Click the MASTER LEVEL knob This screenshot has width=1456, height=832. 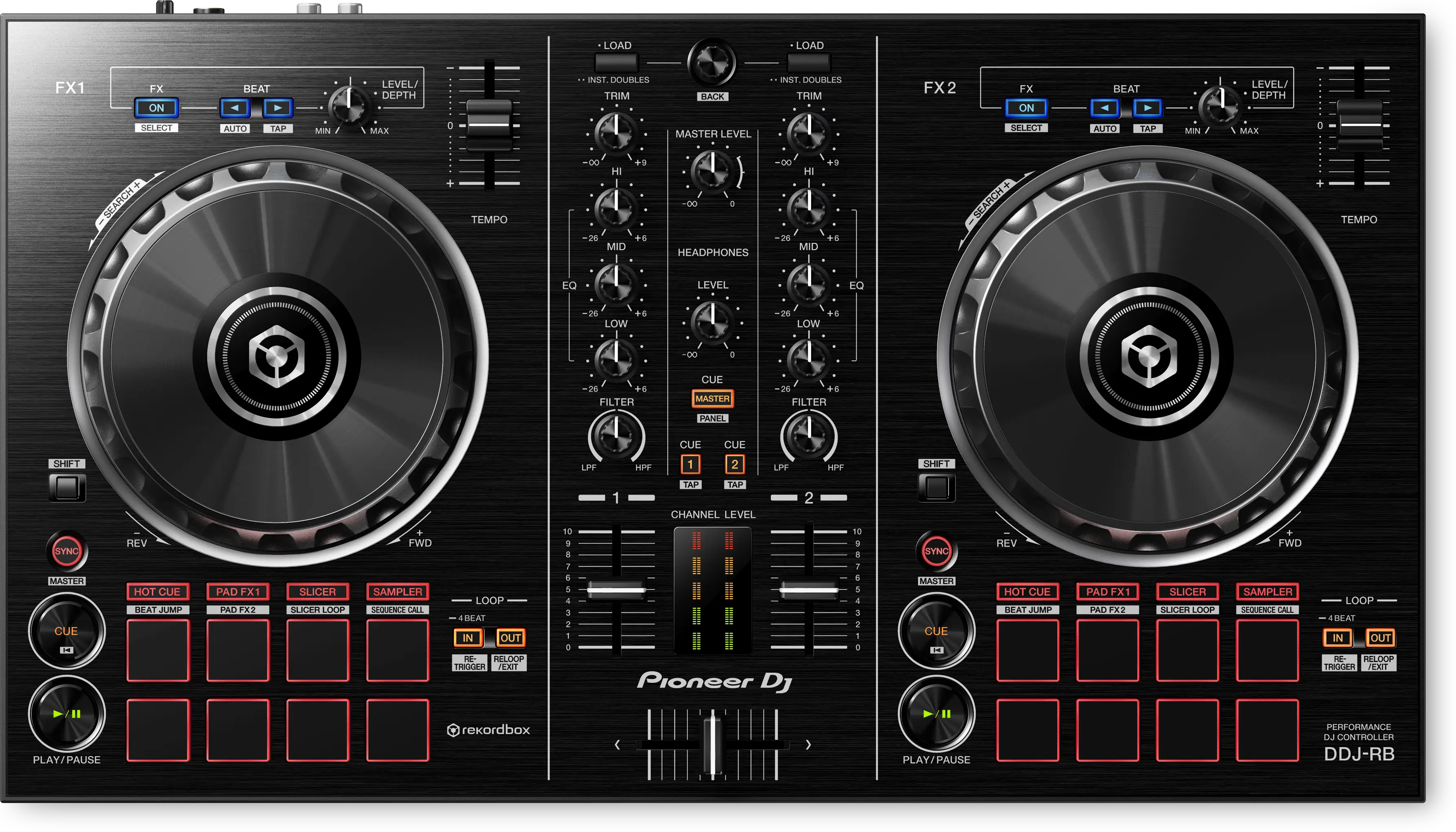click(x=712, y=171)
